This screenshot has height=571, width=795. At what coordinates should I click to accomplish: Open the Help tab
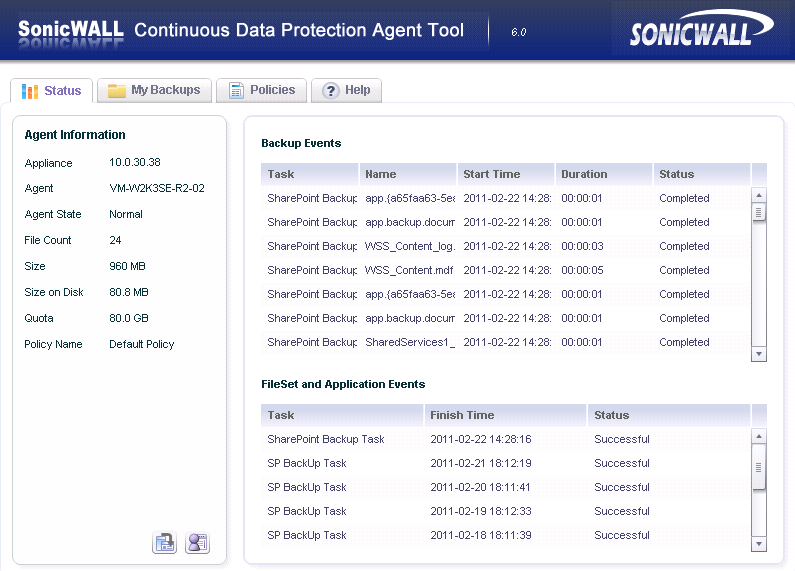(346, 90)
